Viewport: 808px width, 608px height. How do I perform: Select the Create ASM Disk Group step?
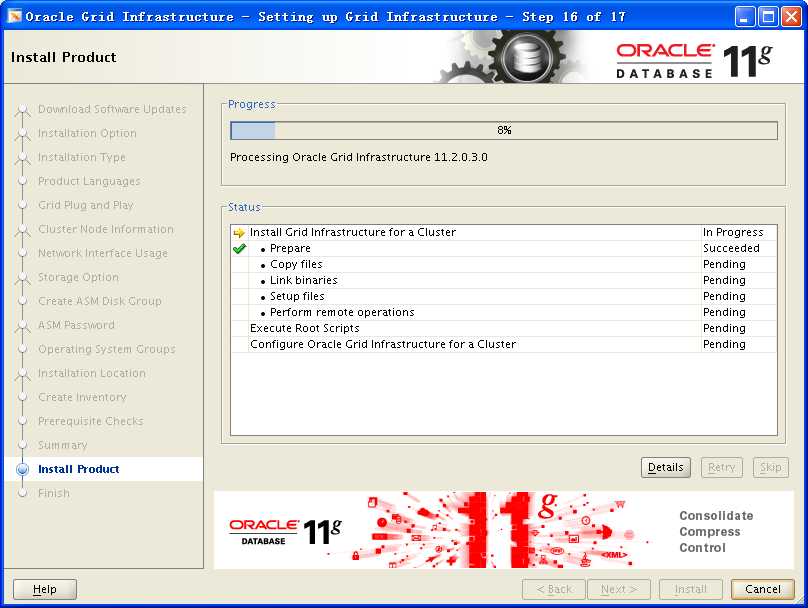[x=99, y=301]
